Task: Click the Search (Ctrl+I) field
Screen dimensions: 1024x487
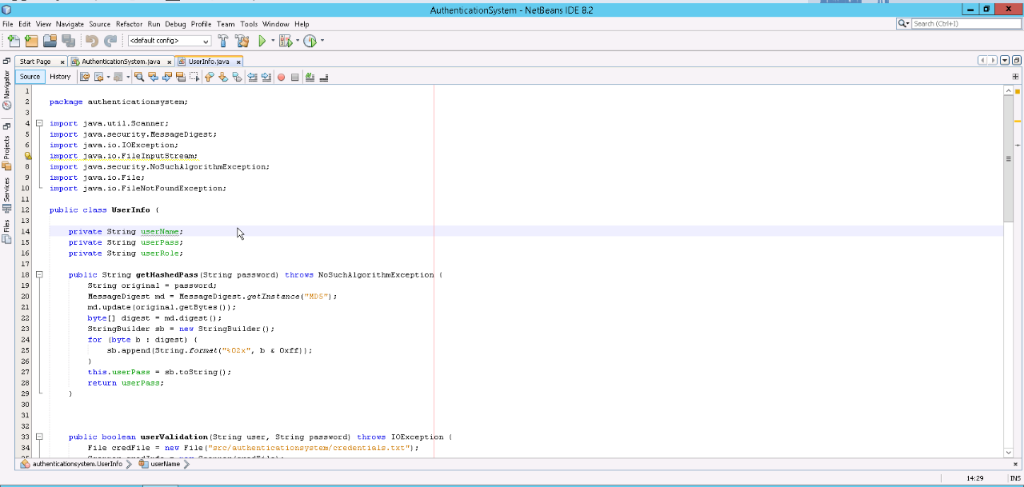Action: 966,24
